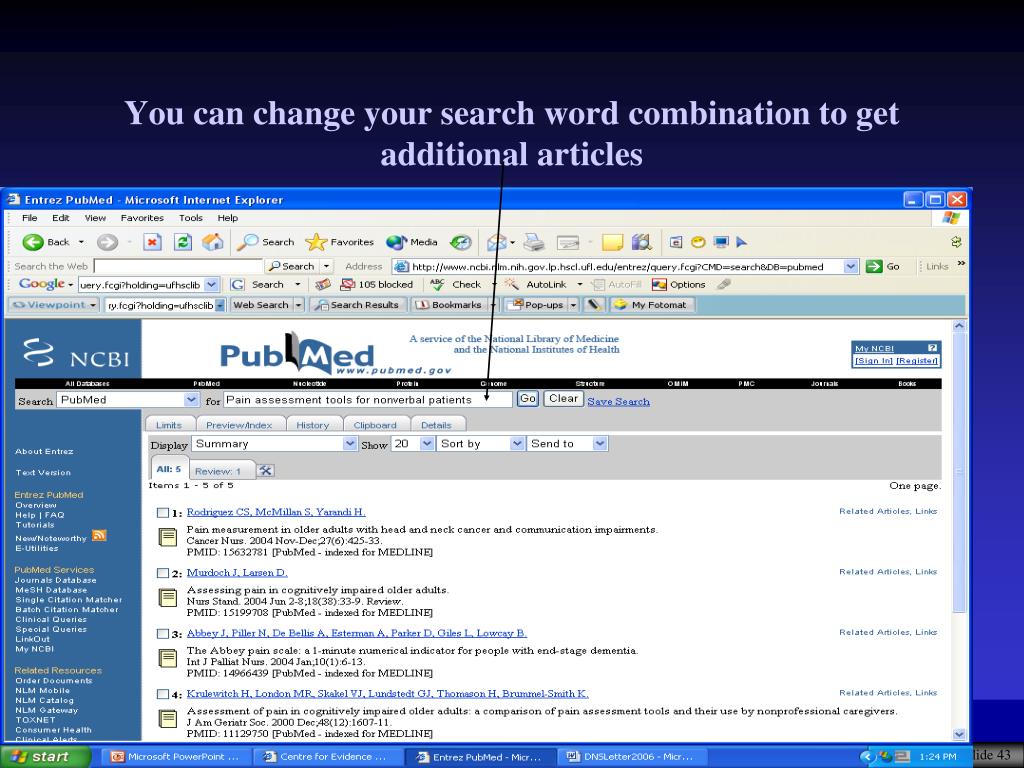Open the Send to dropdown
Viewport: 1024px width, 768px height.
(600, 443)
